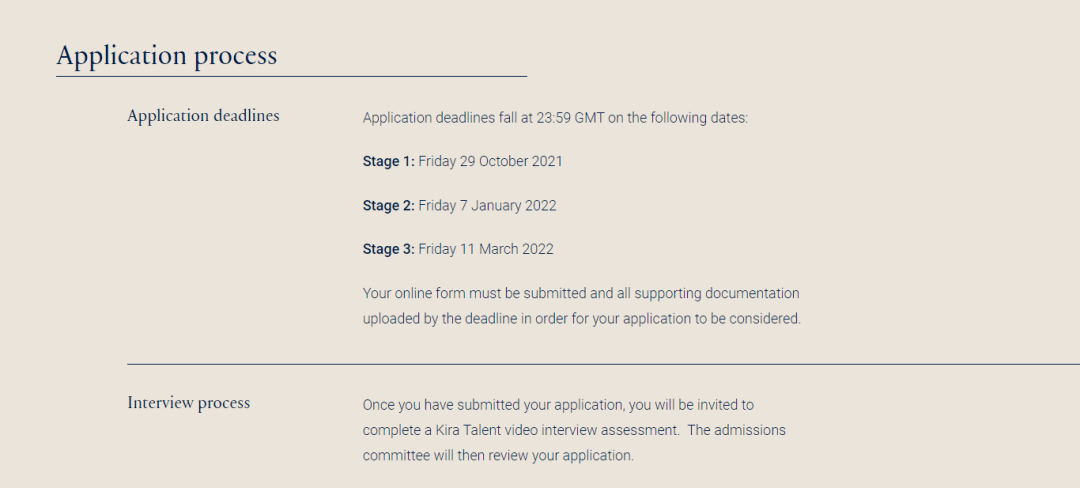Click the sentence starting "Application deadlines fall"
Viewport: 1080px width, 488px height.
555,118
